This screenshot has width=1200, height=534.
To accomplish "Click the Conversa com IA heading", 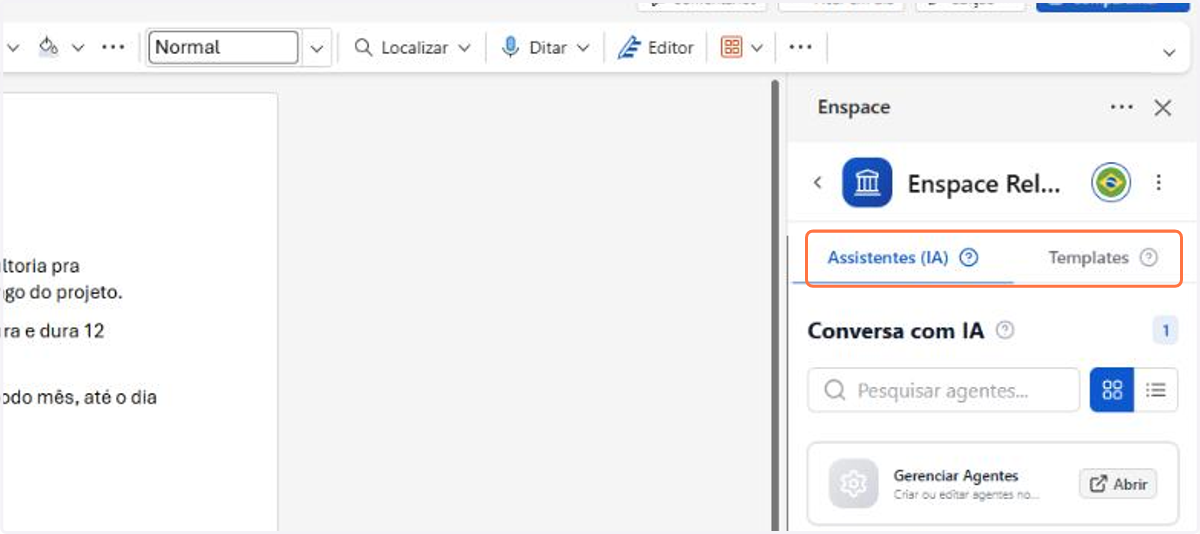I will click(x=896, y=331).
